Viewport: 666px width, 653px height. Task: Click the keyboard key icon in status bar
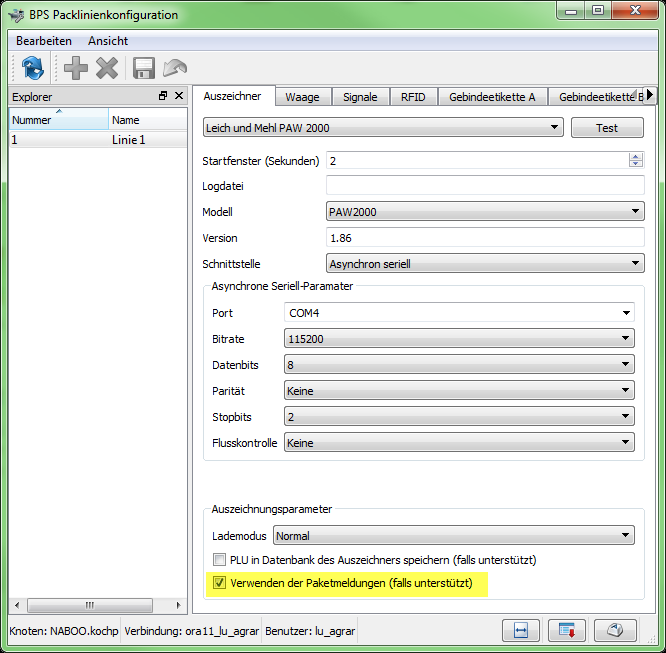pos(615,631)
